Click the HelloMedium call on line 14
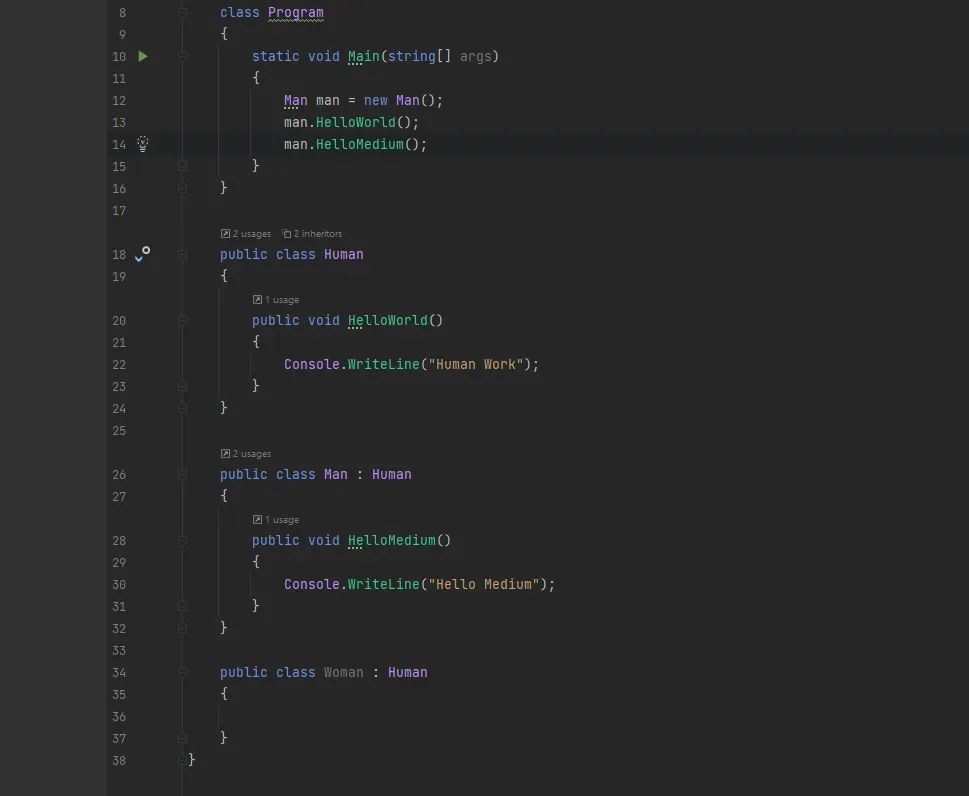 360,144
